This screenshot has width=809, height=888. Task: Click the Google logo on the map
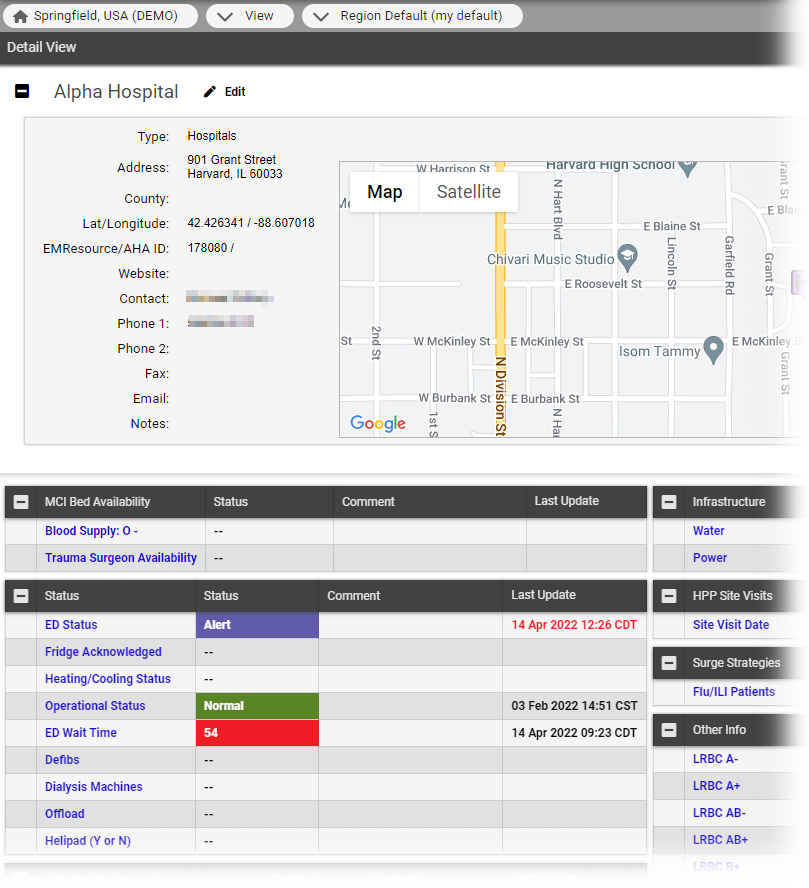click(377, 424)
